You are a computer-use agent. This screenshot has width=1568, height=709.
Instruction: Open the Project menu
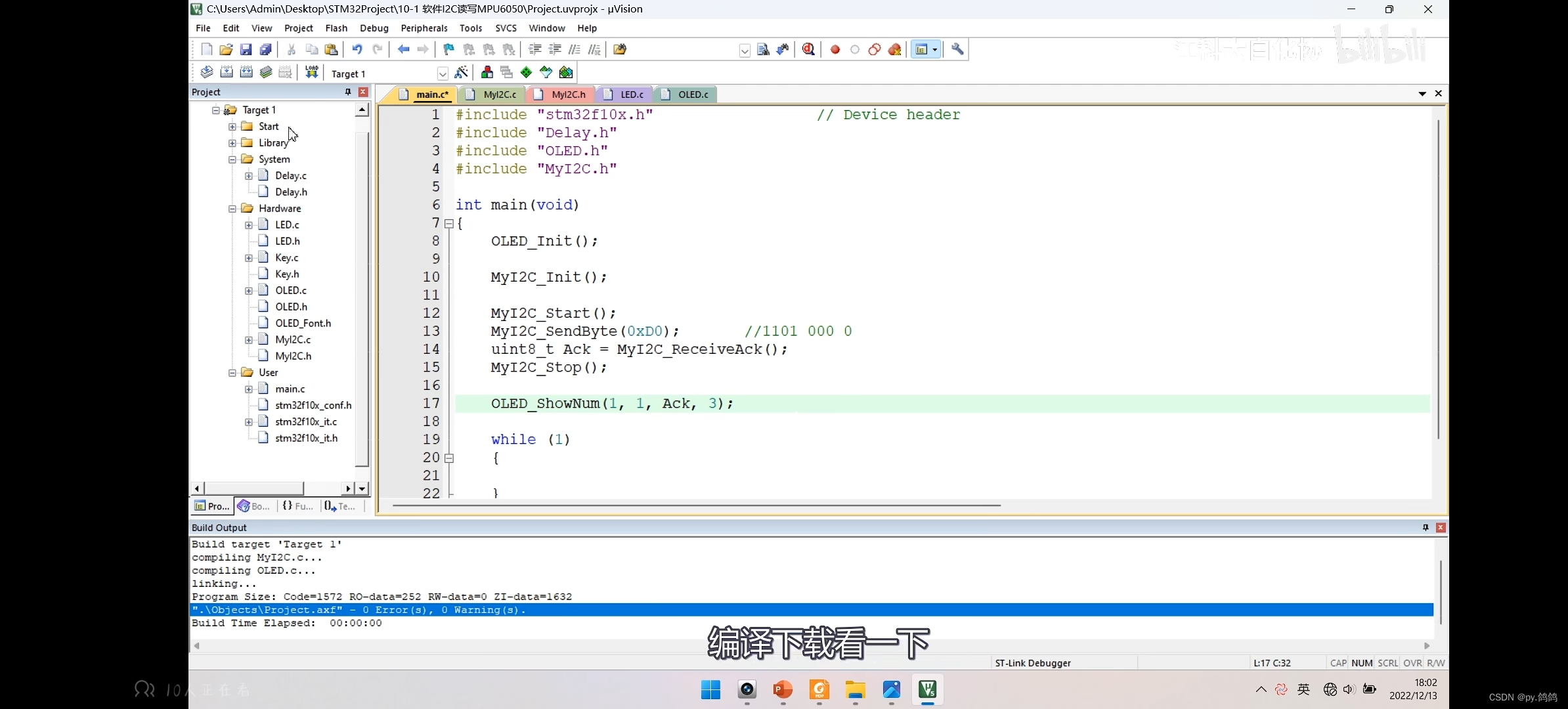[x=298, y=28]
